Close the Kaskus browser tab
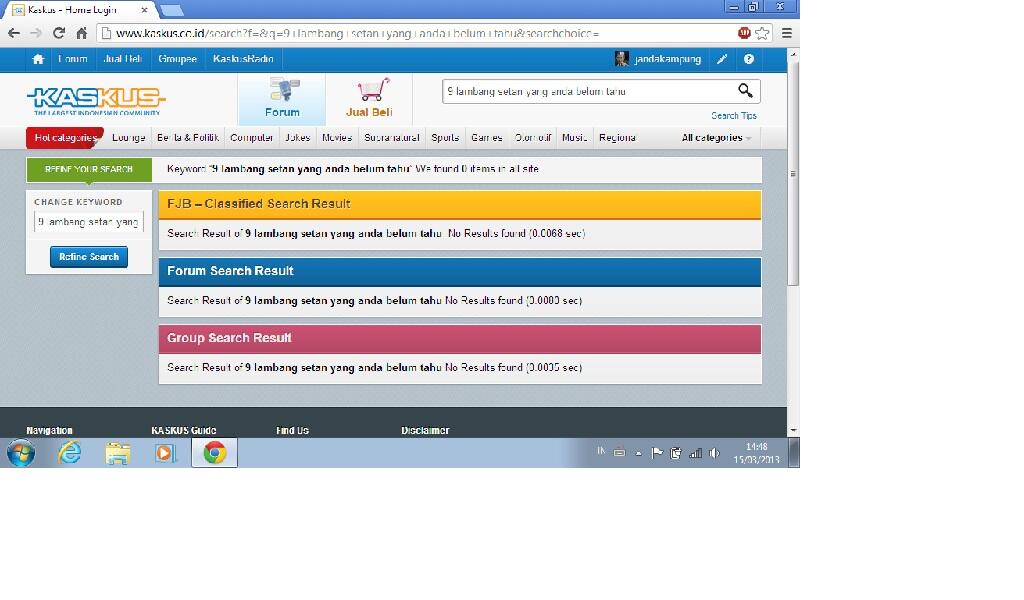Image resolution: width=1024 pixels, height=600 pixels. (x=144, y=10)
